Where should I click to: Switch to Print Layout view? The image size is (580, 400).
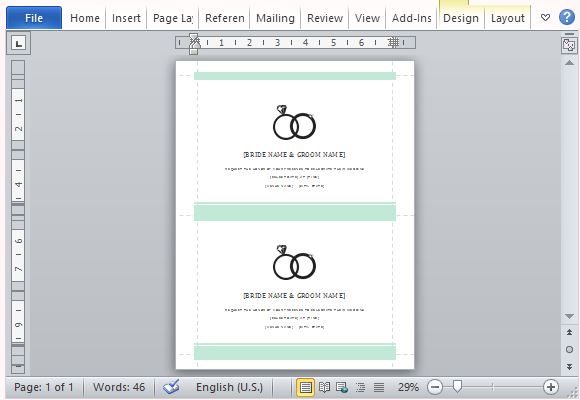(x=306, y=387)
